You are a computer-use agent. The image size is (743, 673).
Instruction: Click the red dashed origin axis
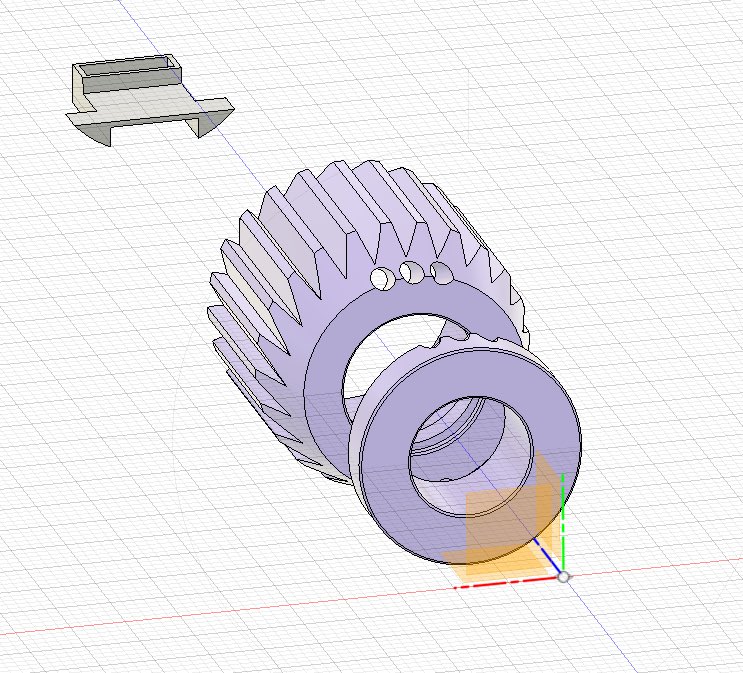click(x=506, y=583)
